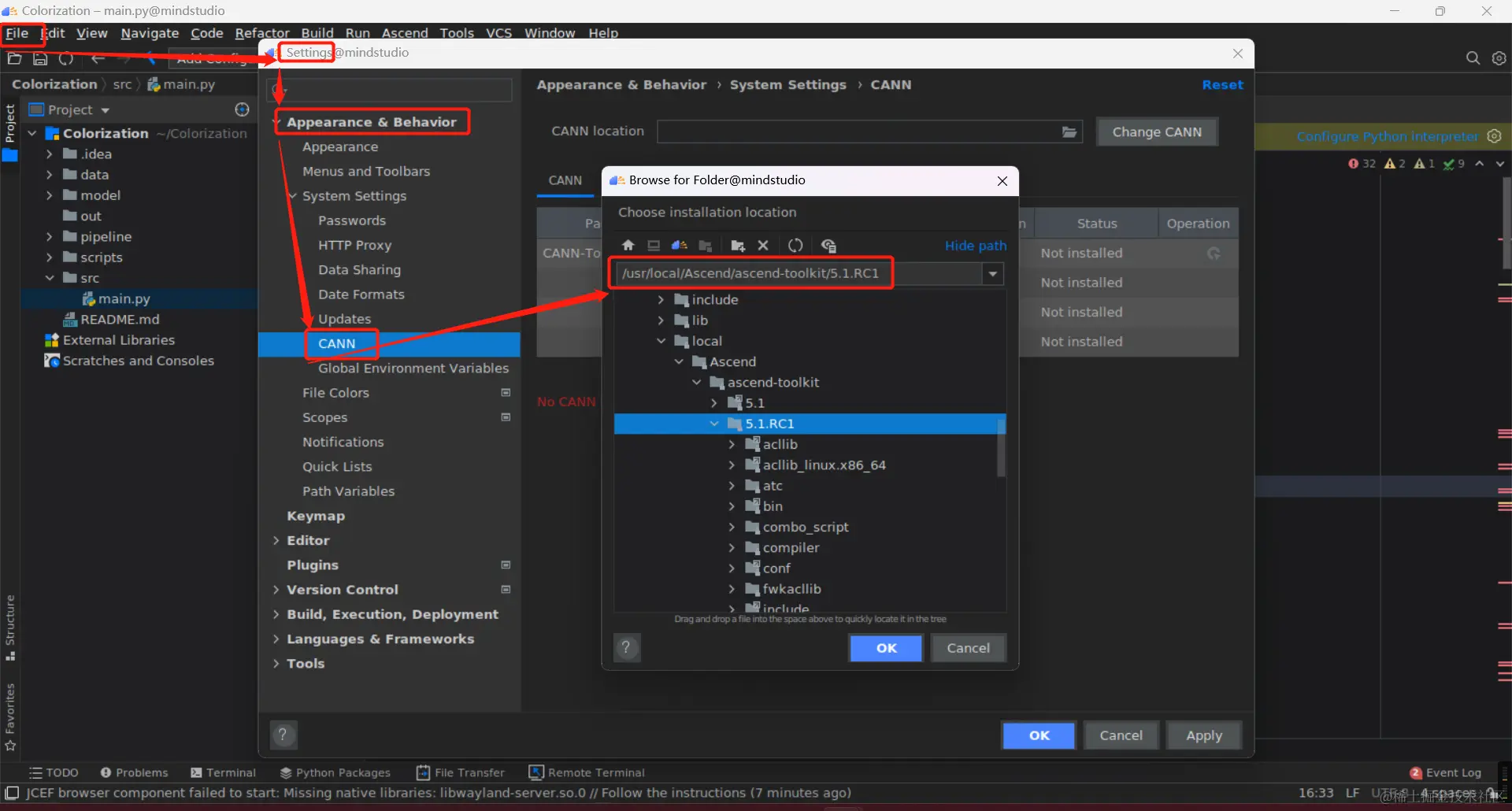Click the Module Directory icon in folder browser

706,246
